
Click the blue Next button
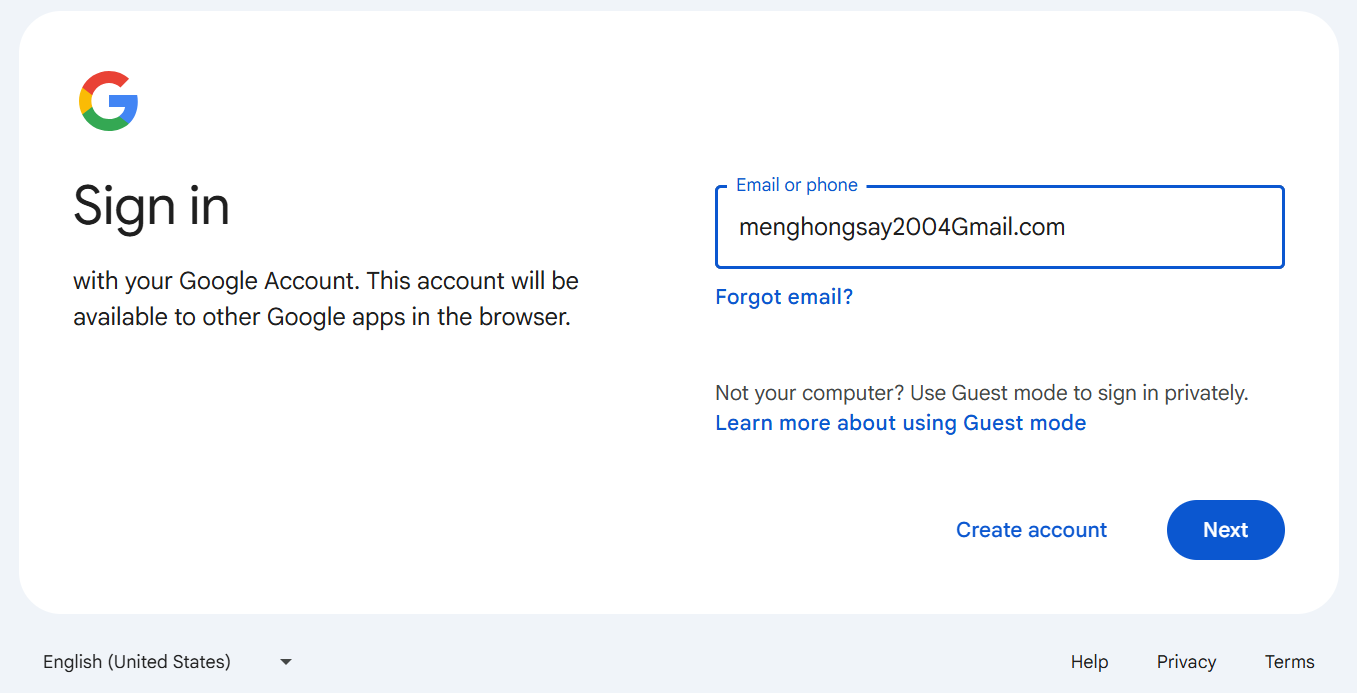click(1225, 530)
